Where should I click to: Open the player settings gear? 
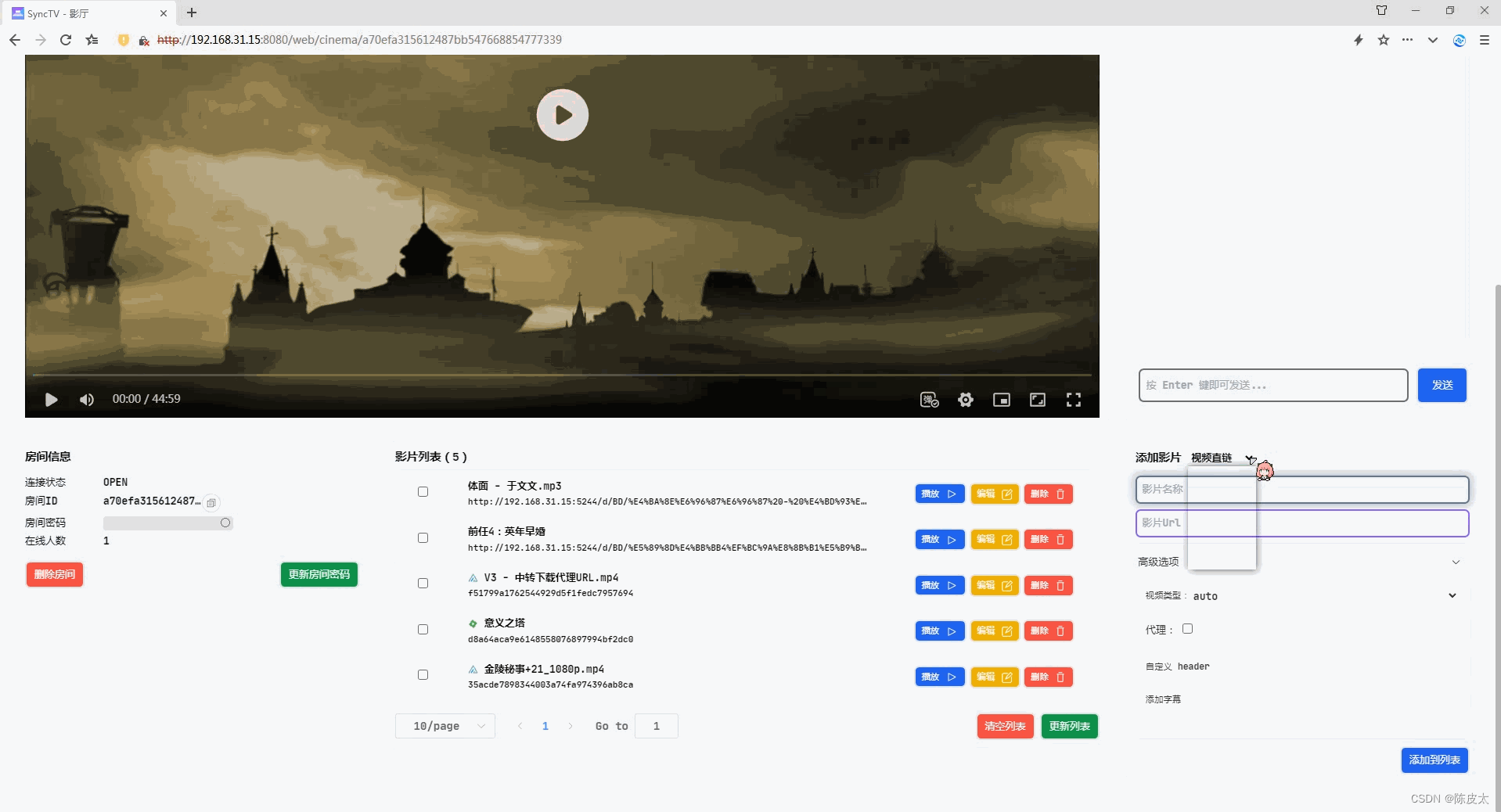tap(966, 400)
